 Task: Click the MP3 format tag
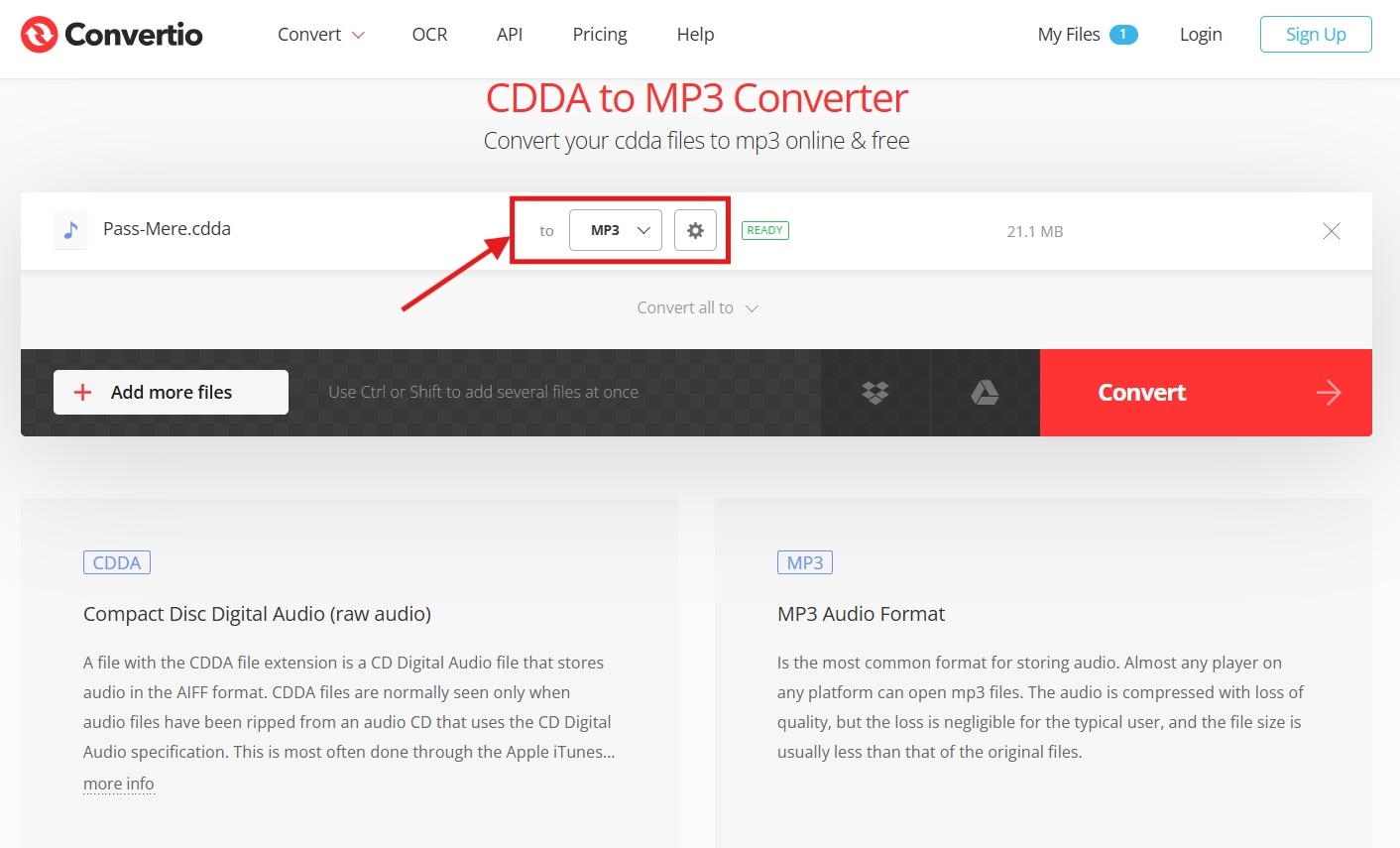(805, 563)
